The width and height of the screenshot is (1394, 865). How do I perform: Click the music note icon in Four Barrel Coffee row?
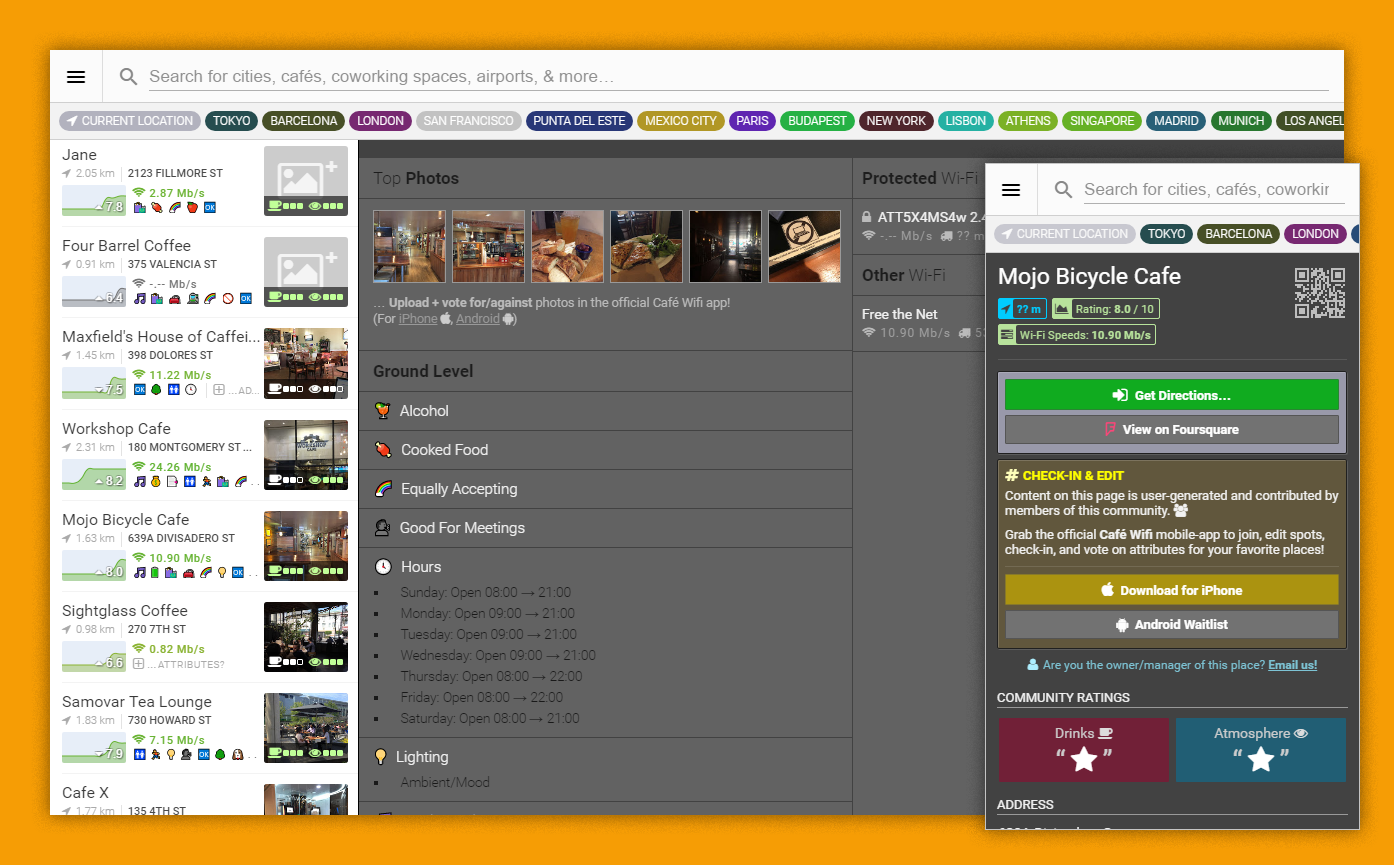point(140,298)
